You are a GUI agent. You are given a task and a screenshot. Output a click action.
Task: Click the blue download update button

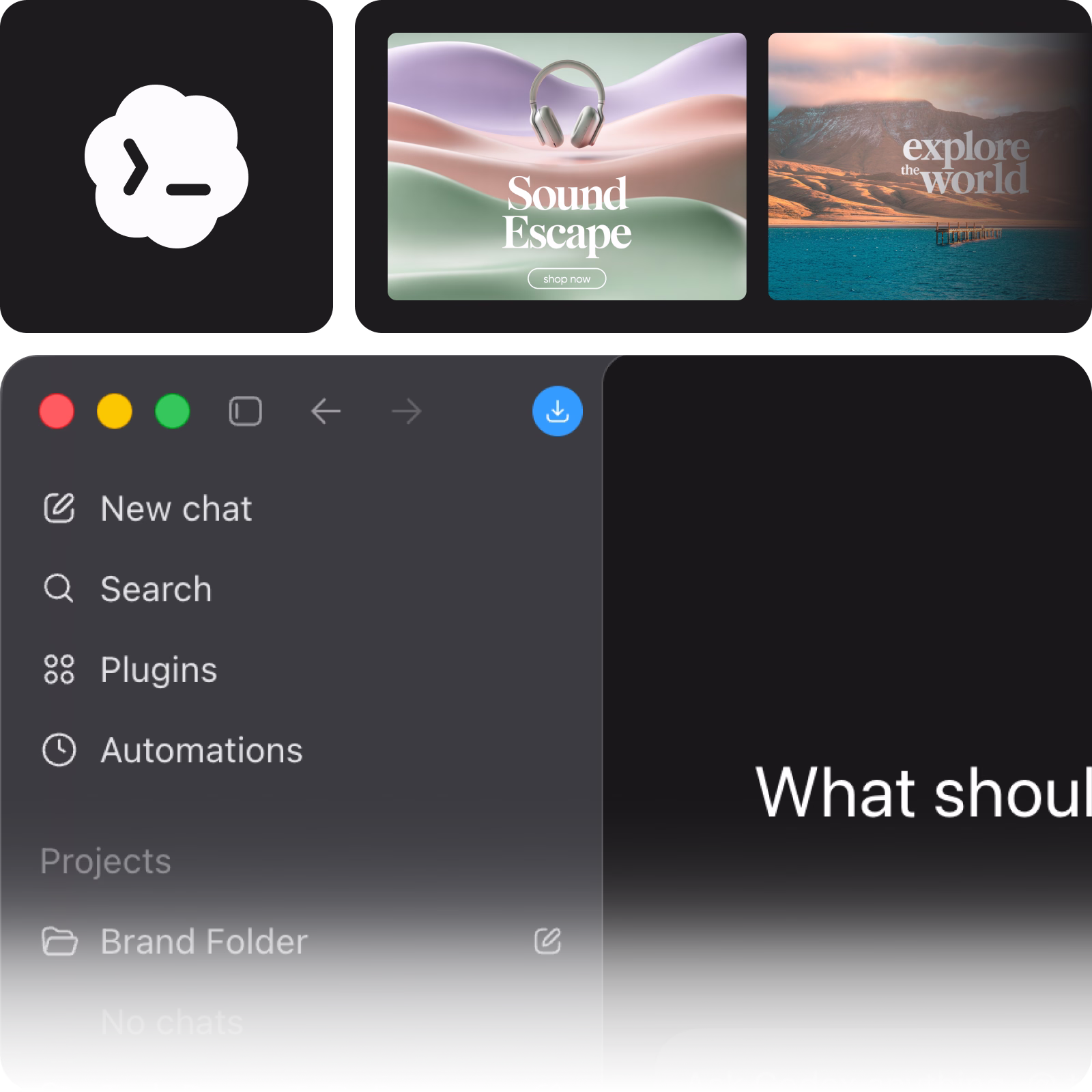[x=558, y=411]
